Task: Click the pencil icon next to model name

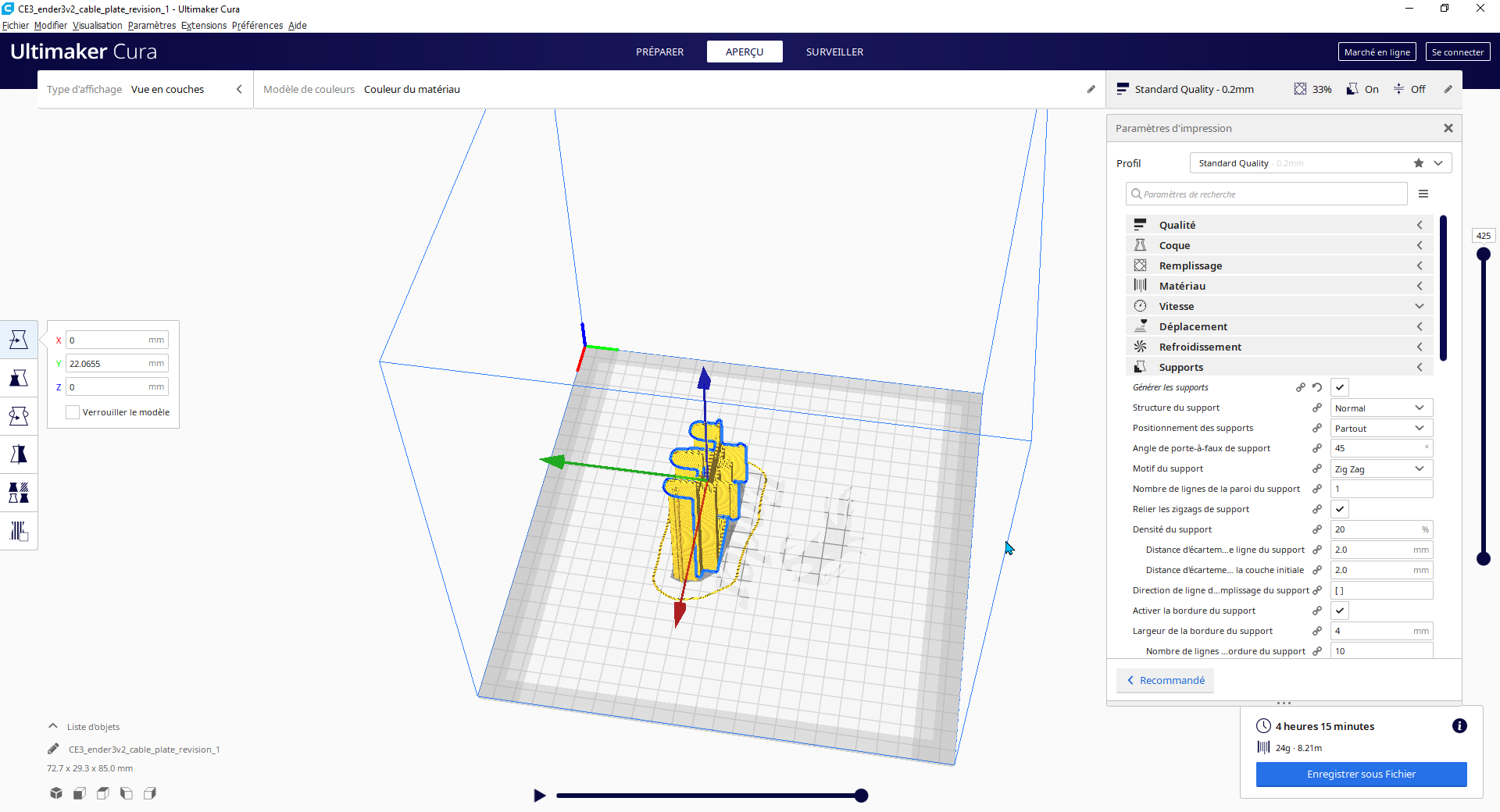Action: pos(53,749)
